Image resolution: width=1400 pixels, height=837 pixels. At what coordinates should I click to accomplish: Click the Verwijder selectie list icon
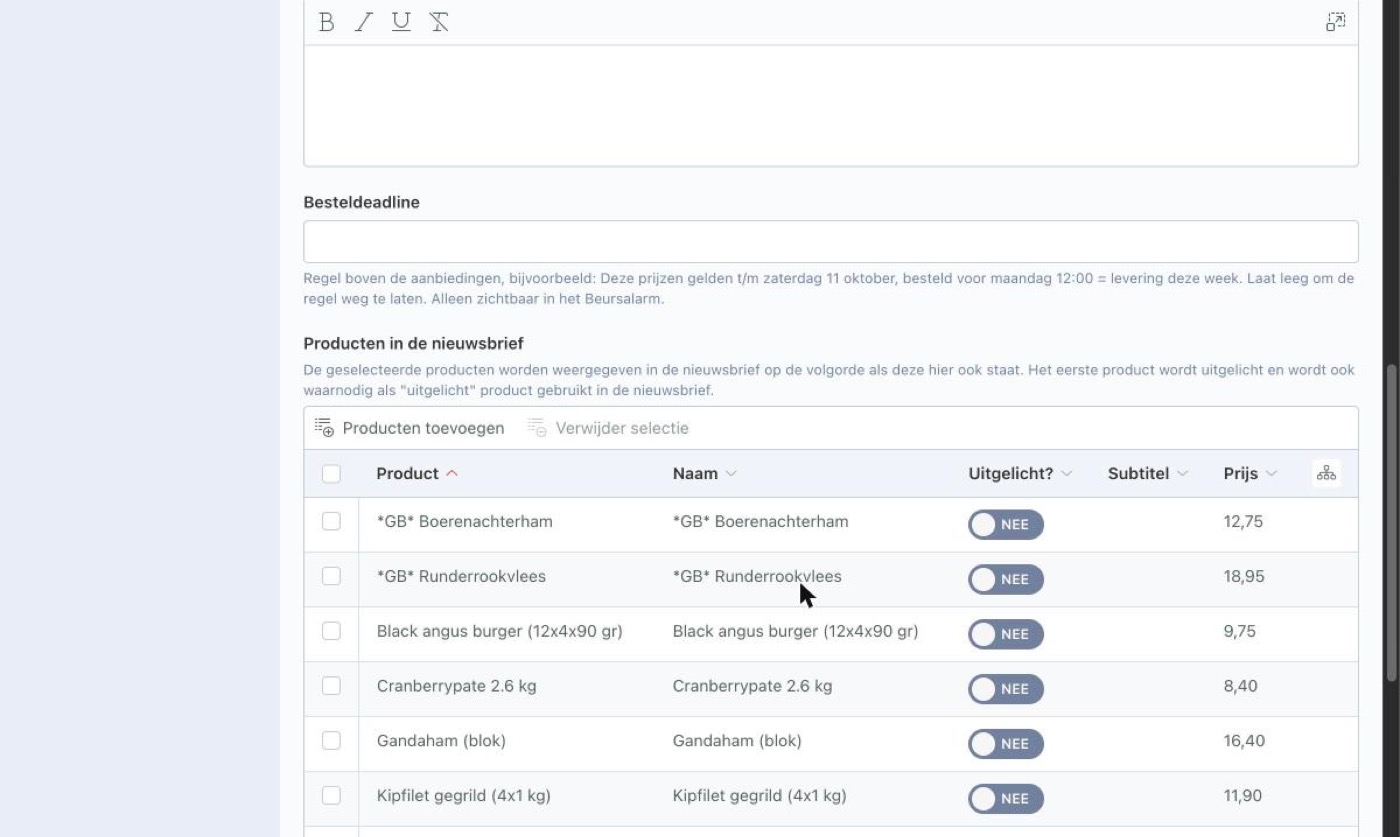[537, 428]
